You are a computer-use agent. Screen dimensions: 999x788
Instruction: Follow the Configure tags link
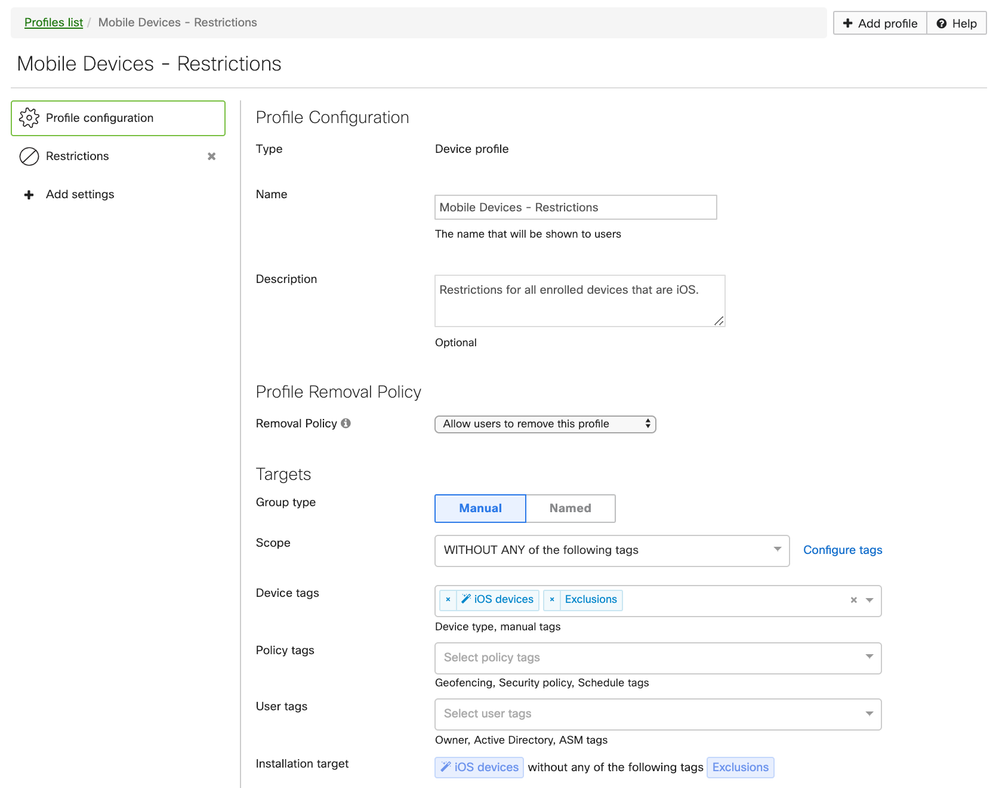point(842,550)
